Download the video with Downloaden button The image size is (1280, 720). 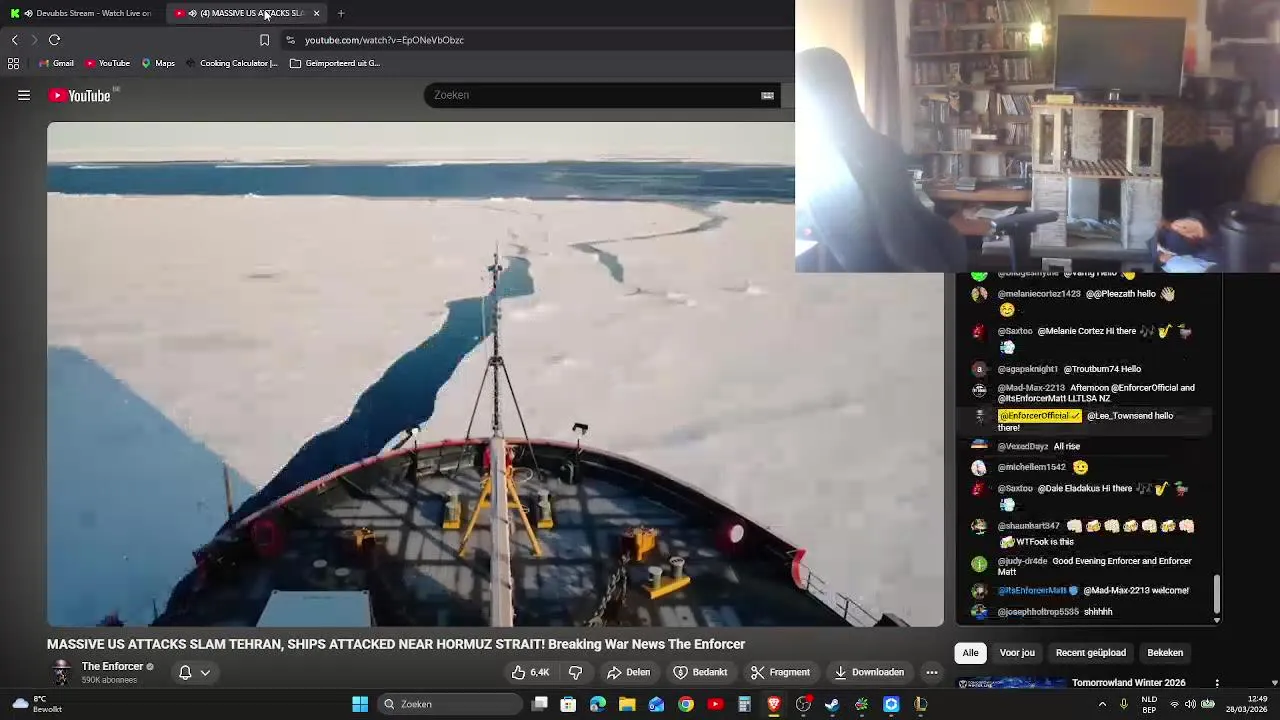tap(869, 672)
